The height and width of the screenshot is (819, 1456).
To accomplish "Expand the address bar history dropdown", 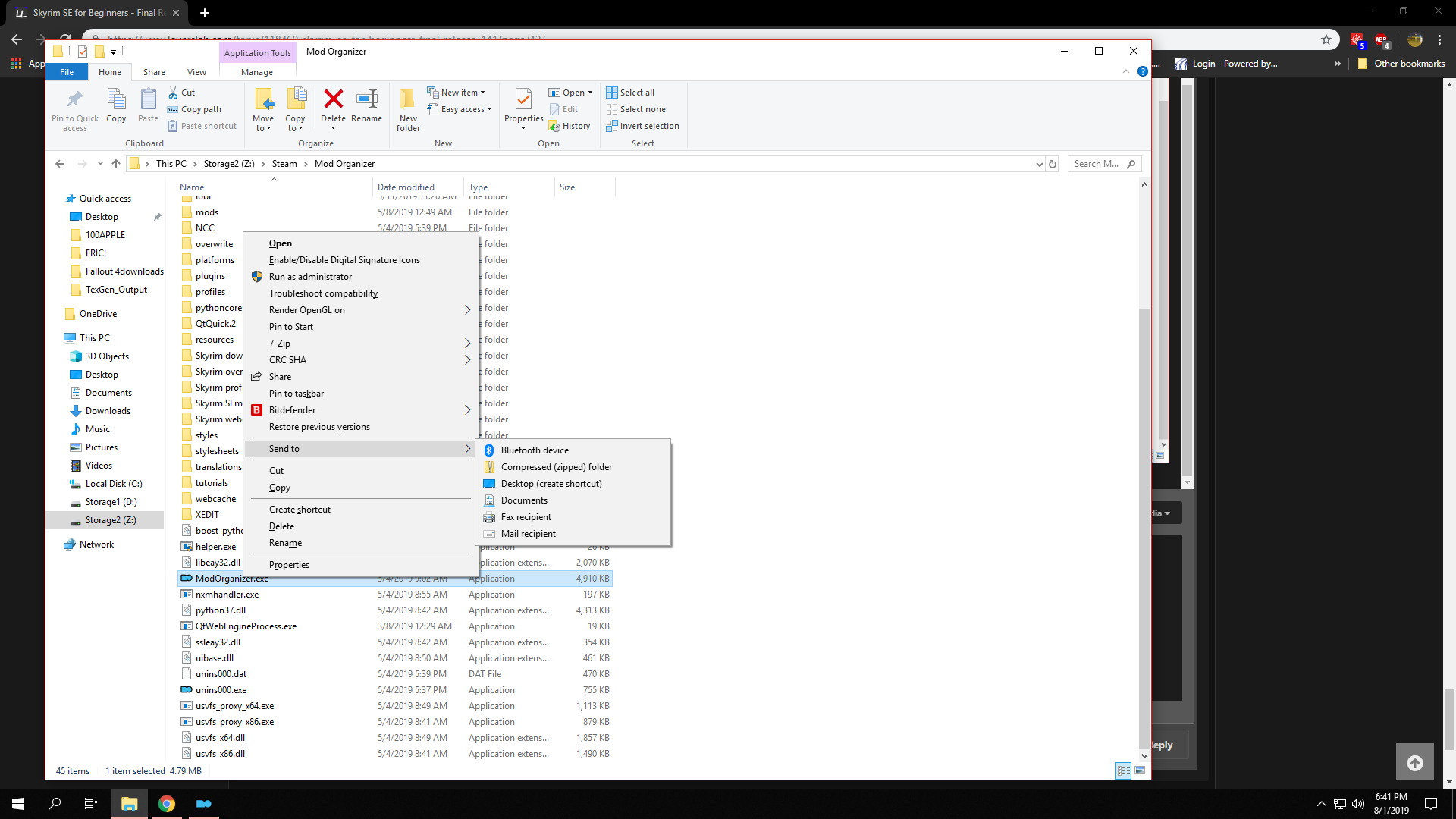I will [1039, 164].
